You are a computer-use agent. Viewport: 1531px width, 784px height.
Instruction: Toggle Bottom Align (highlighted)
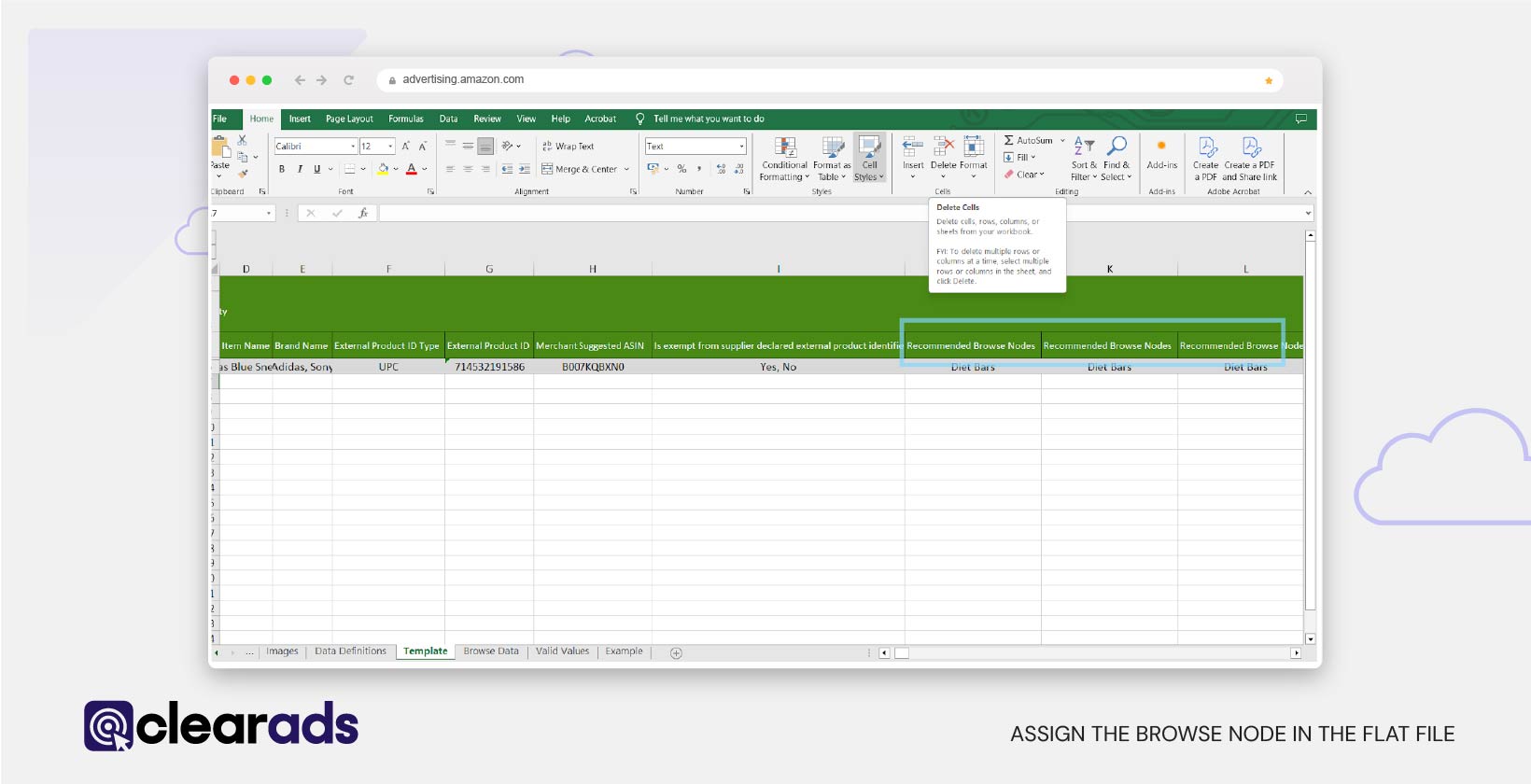pos(485,146)
